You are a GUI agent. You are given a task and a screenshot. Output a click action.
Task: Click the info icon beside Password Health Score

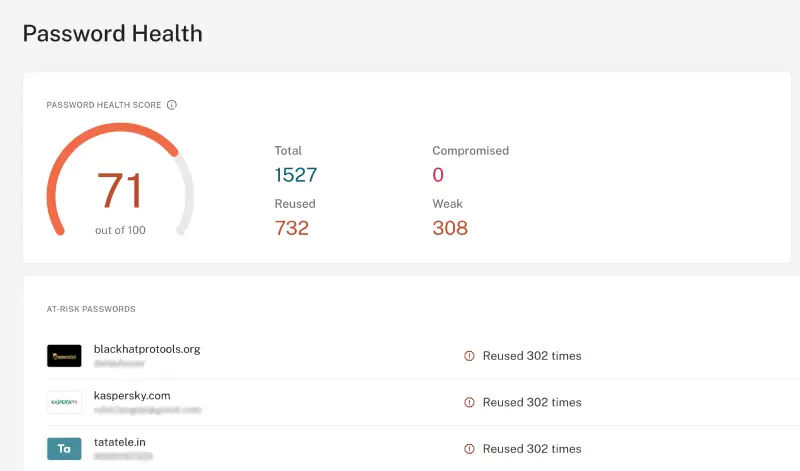click(172, 105)
